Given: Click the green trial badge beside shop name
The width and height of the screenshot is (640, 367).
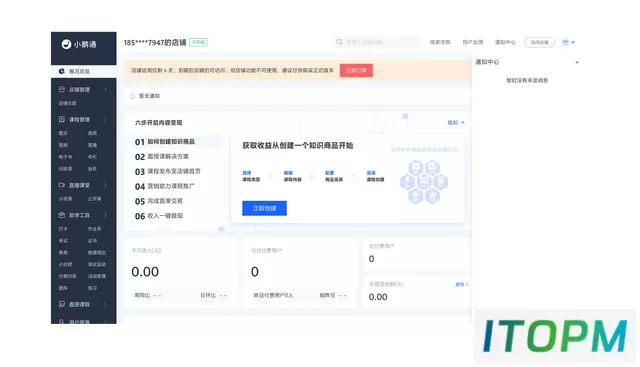Looking at the screenshot, I should click(198, 42).
